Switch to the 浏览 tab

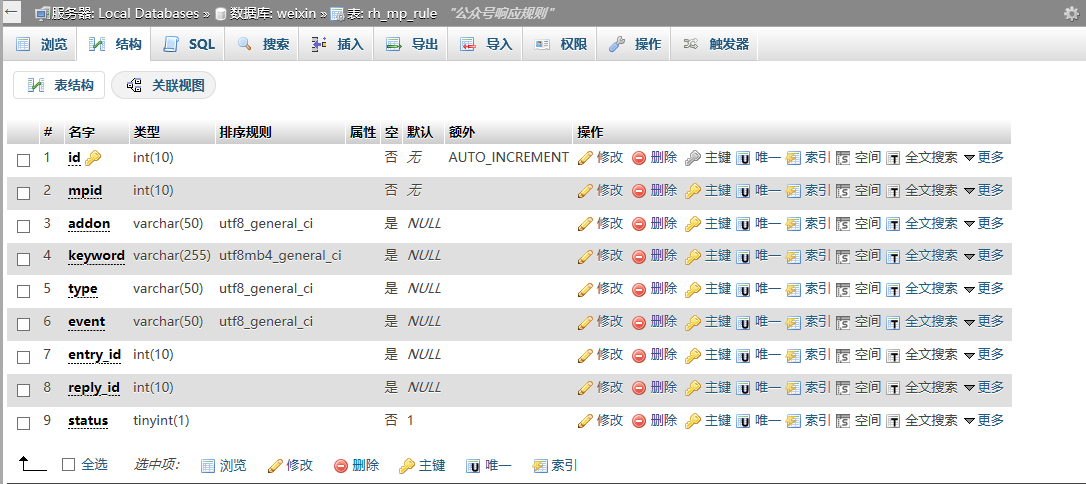click(41, 44)
